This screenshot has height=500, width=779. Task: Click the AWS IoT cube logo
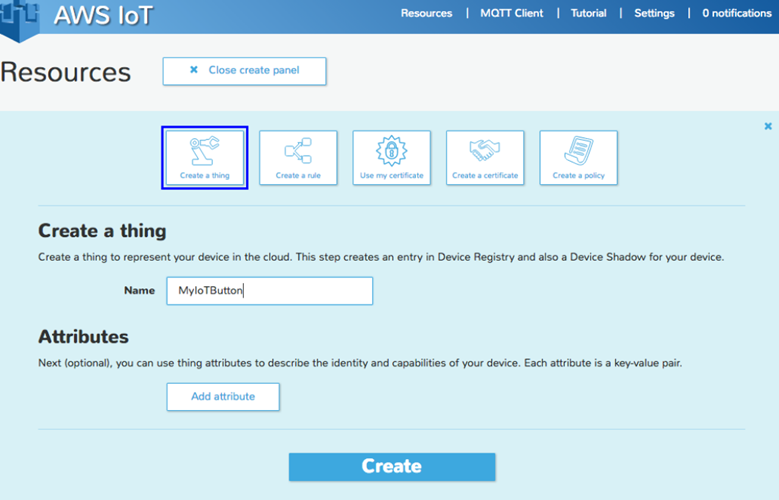click(x=19, y=14)
